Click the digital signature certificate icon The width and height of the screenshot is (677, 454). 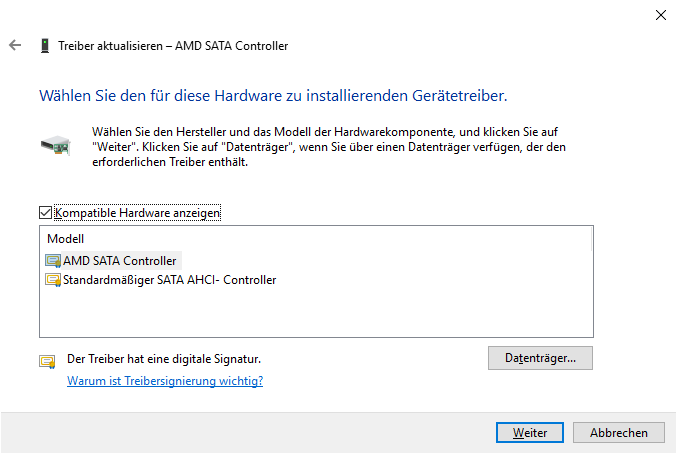click(47, 361)
